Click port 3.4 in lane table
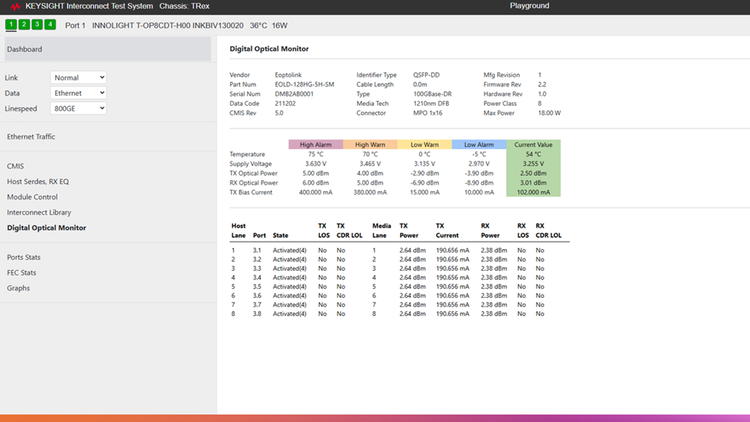 (x=257, y=278)
